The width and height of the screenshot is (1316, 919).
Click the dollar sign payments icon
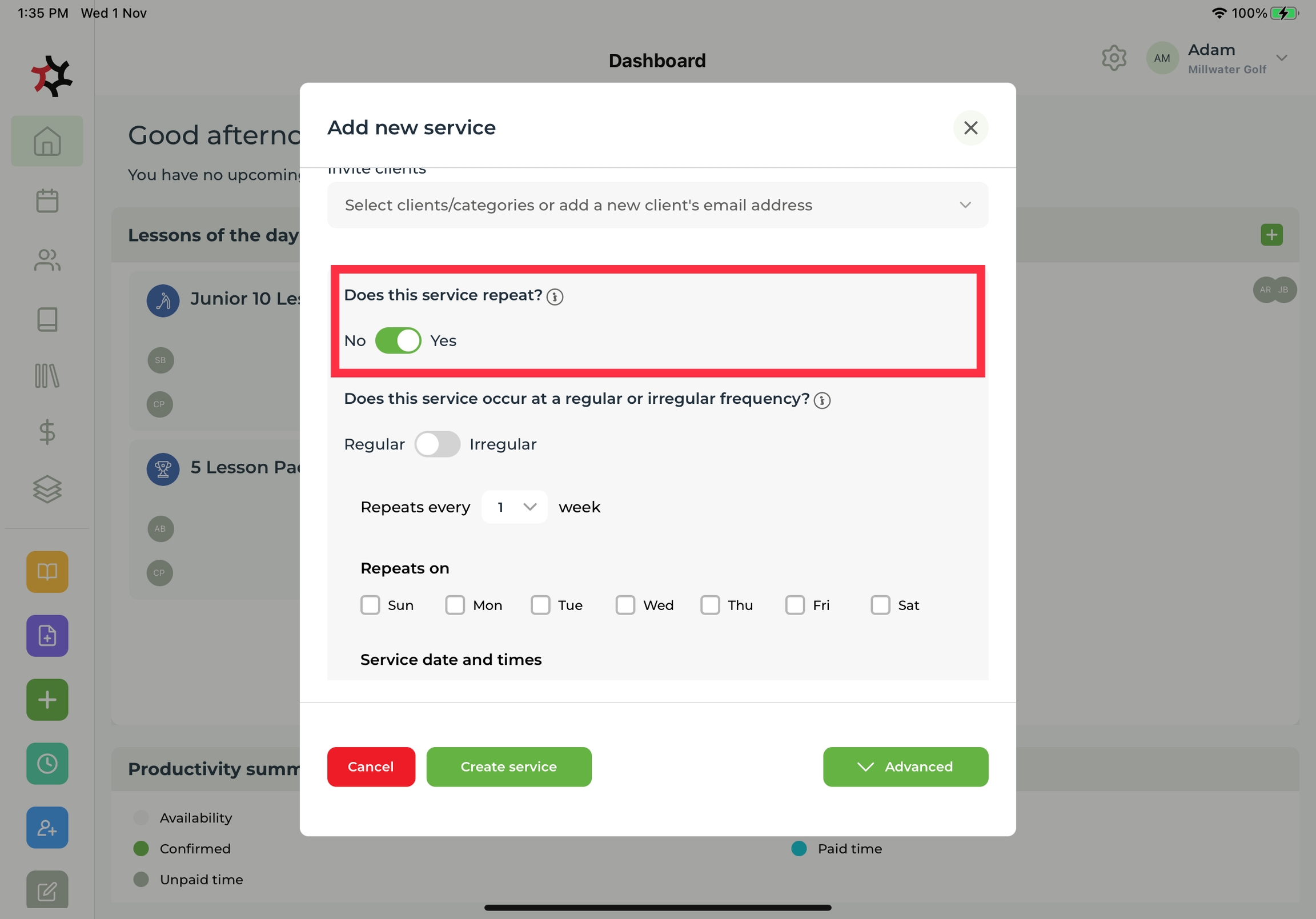pos(47,432)
